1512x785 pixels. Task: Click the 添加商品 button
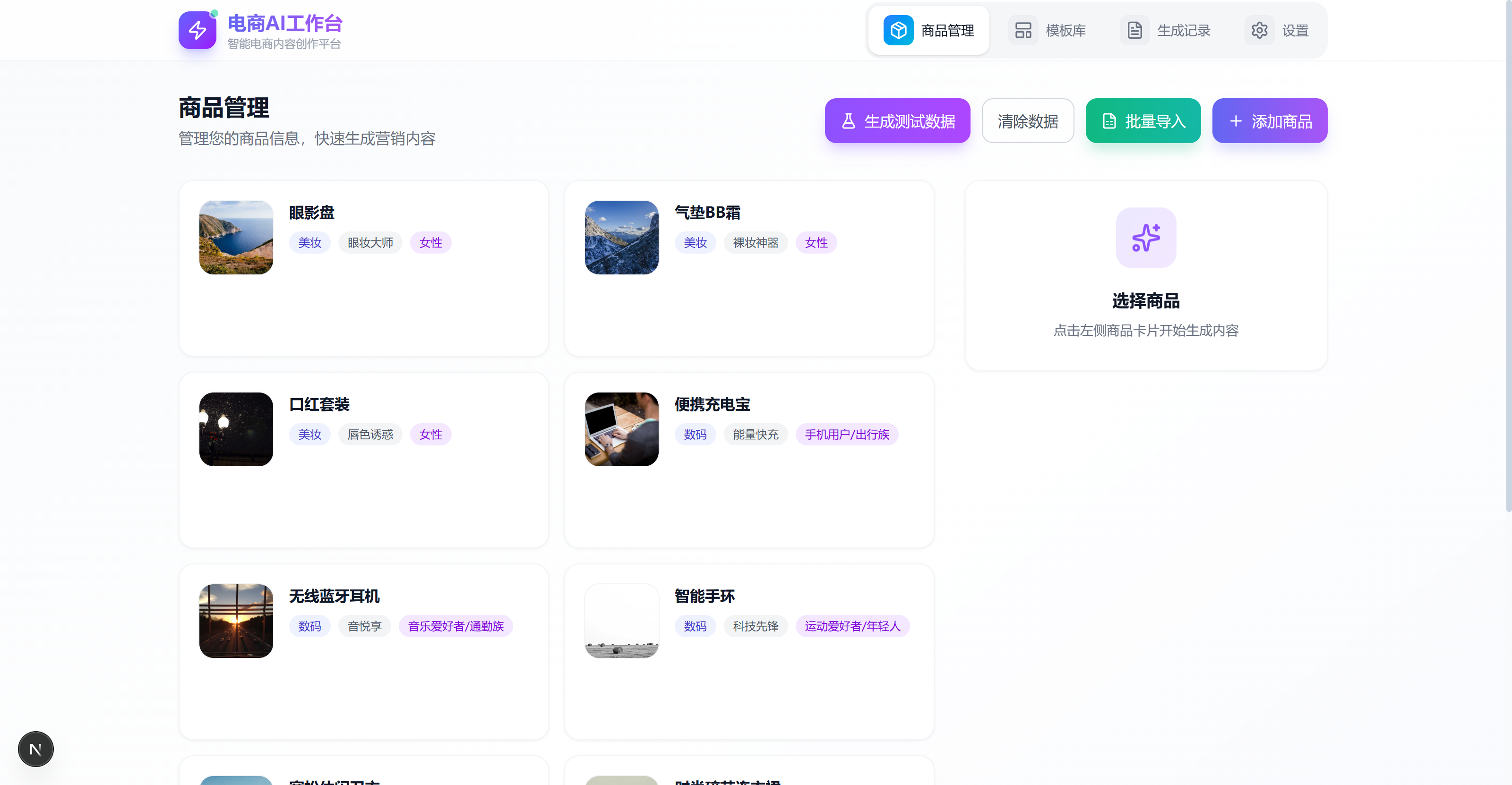click(1270, 121)
